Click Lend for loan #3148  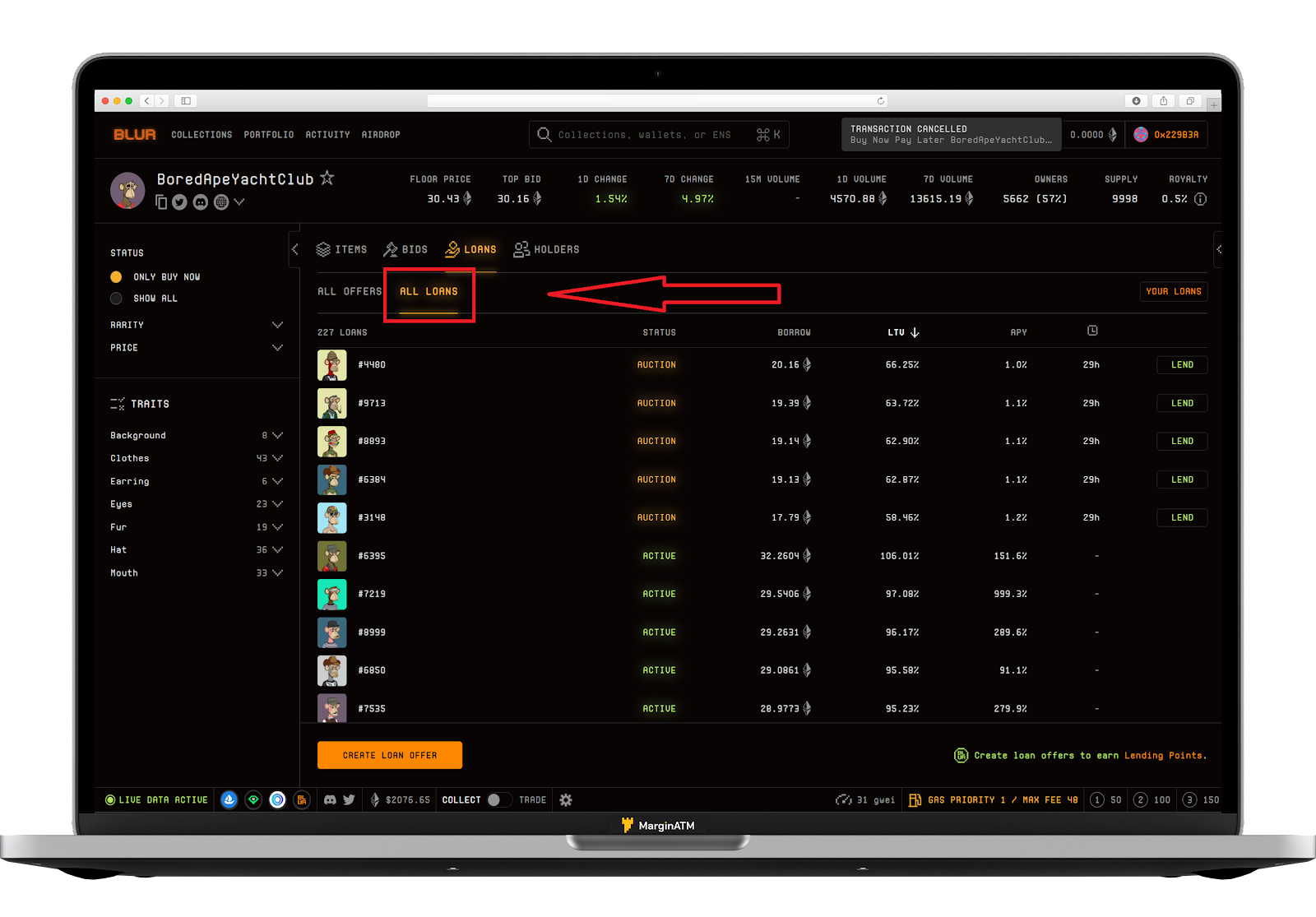coord(1182,517)
